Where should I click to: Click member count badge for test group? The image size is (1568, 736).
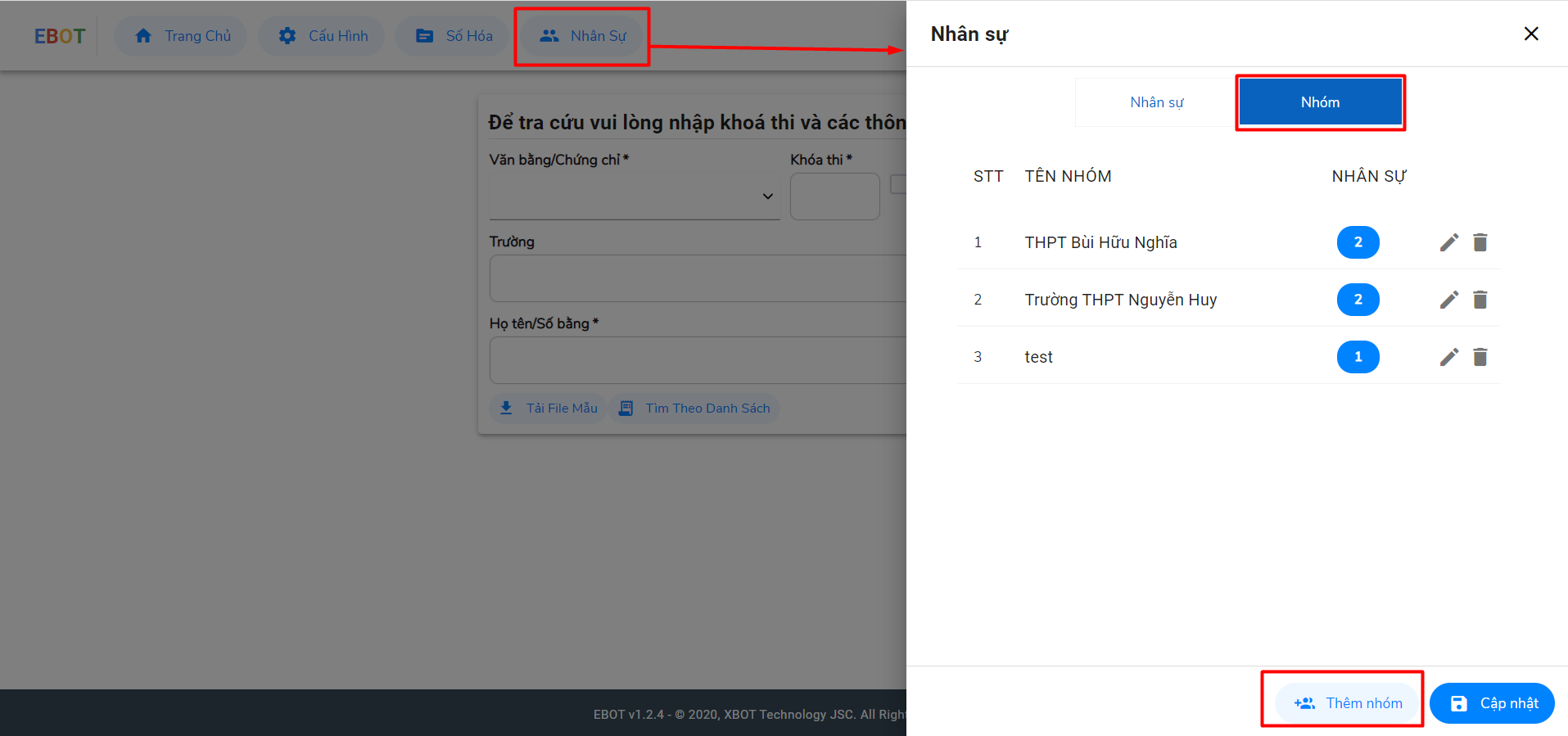pyautogui.click(x=1358, y=357)
